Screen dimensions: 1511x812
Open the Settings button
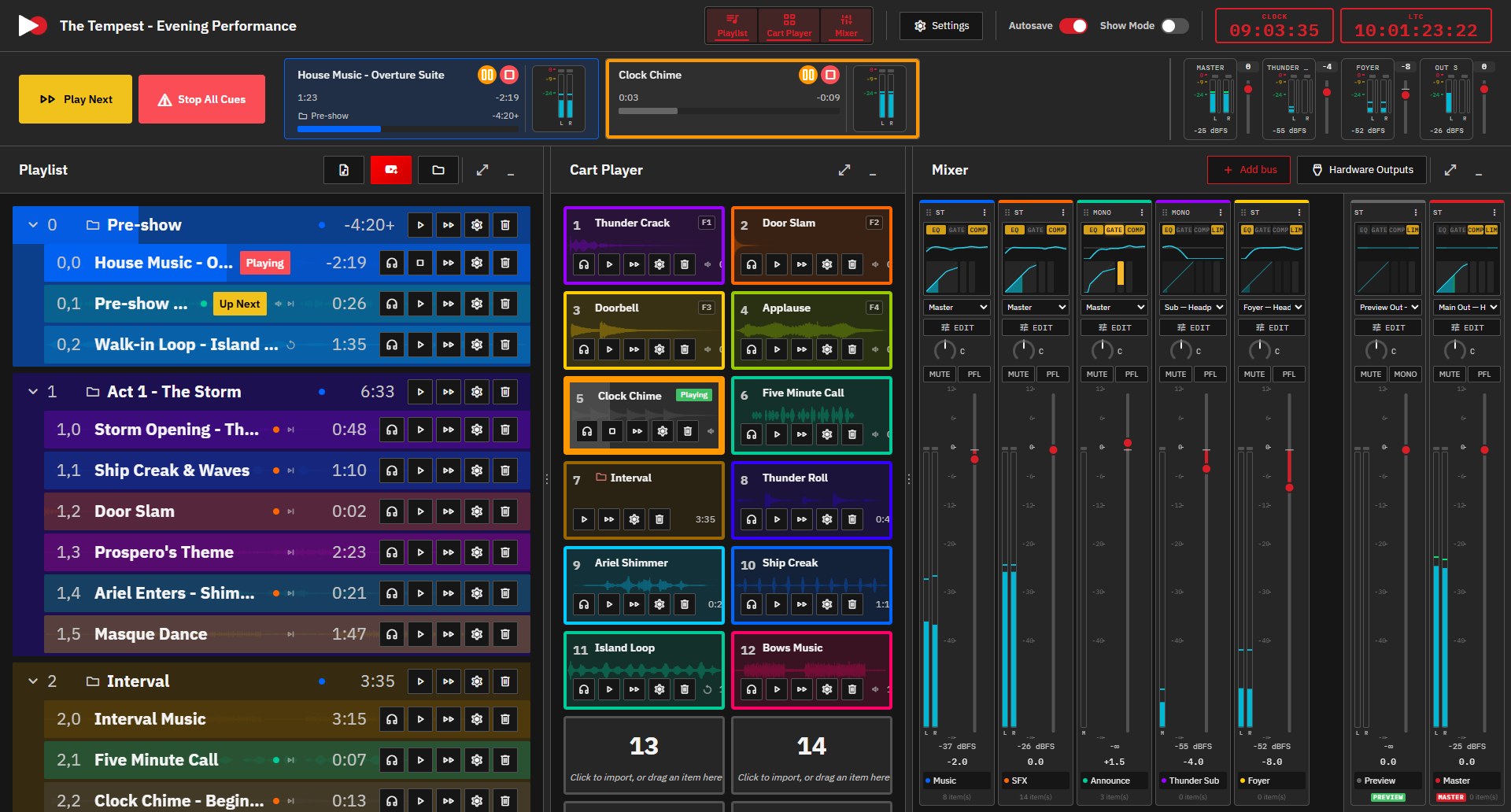click(x=941, y=26)
